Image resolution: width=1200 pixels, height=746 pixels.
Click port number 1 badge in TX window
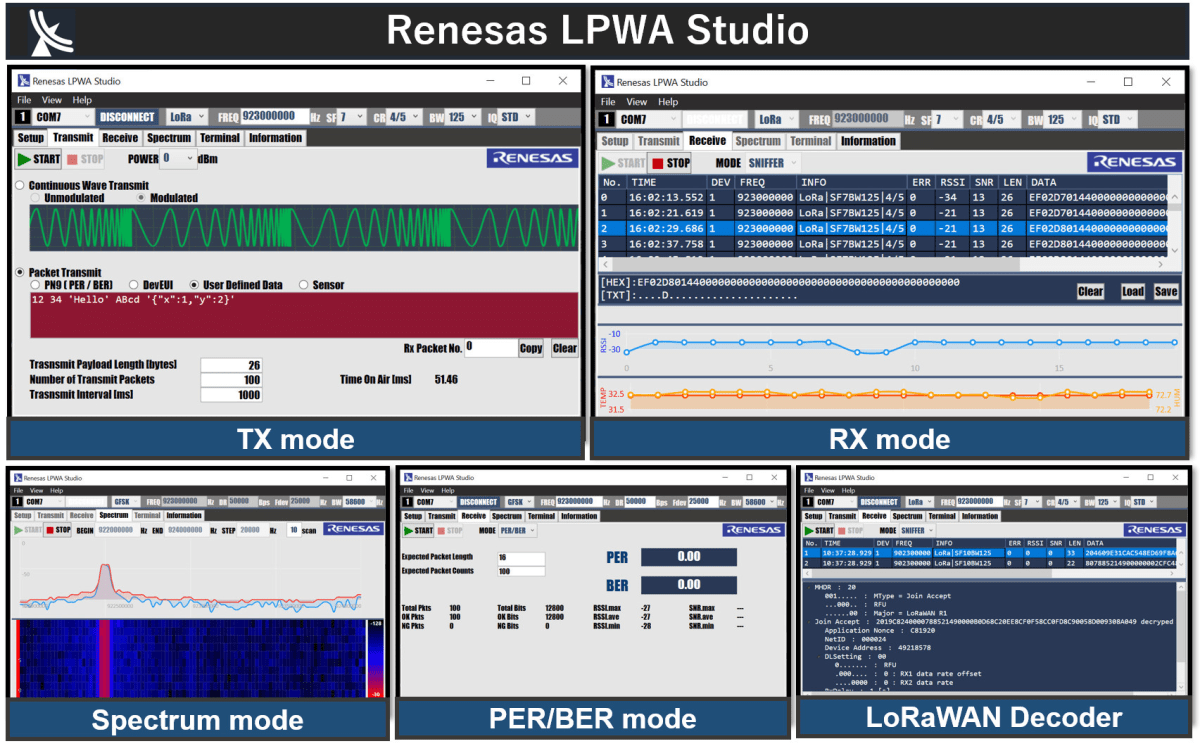coord(24,117)
